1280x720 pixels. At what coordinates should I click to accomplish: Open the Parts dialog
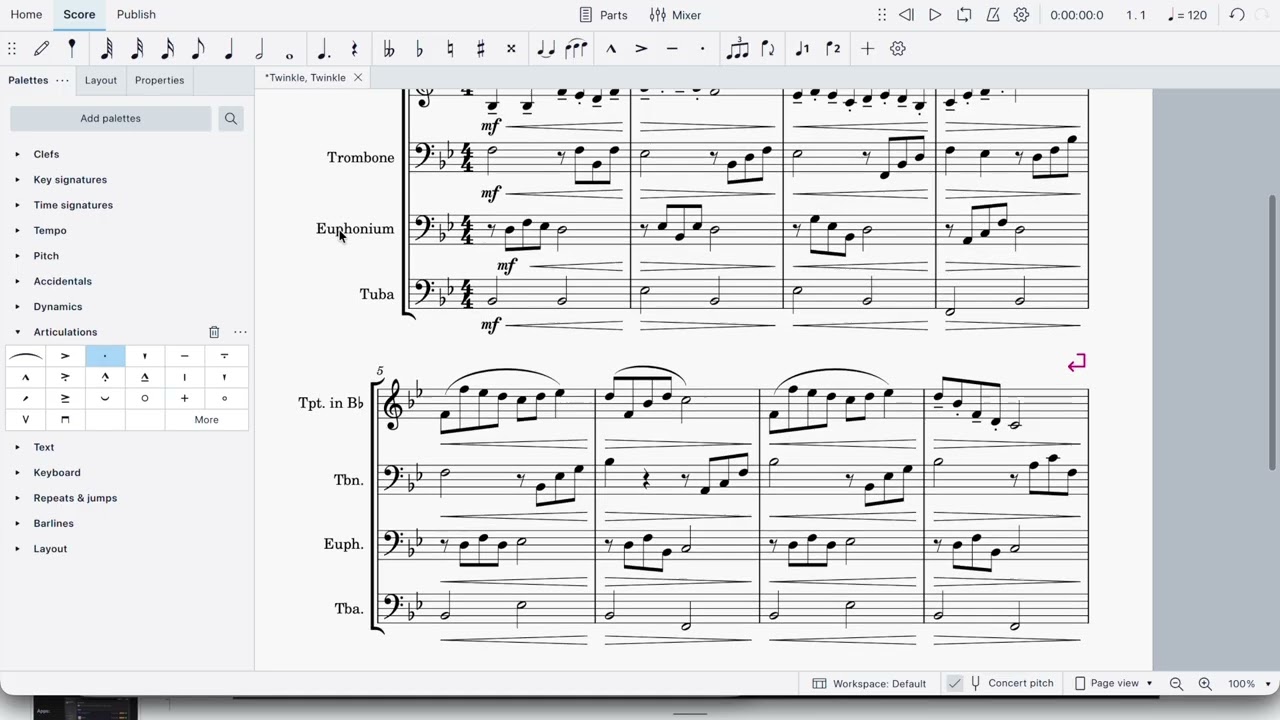click(603, 15)
